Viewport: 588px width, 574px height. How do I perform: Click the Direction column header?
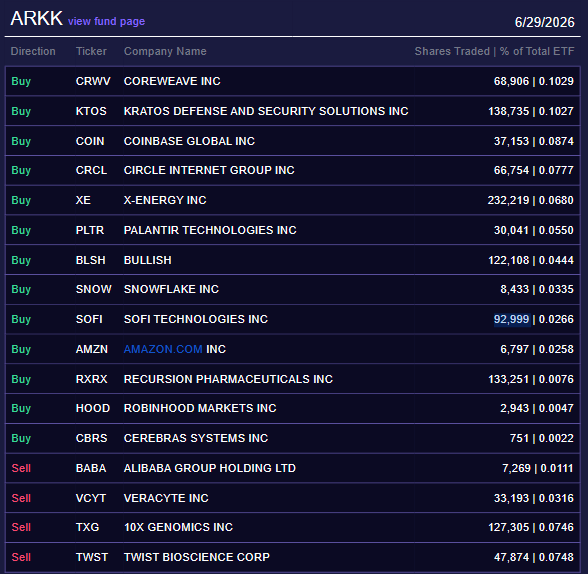(x=33, y=51)
